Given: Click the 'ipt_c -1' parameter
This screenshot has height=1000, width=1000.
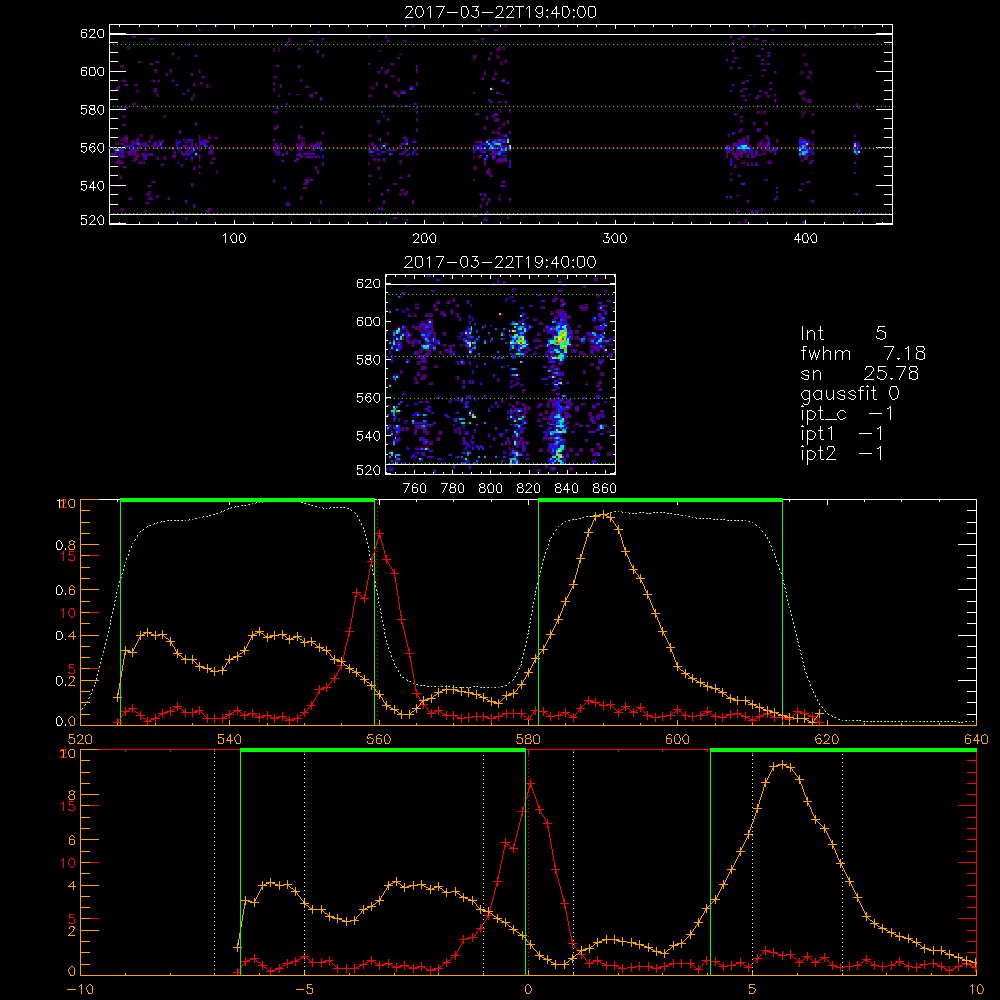Looking at the screenshot, I should [847, 414].
